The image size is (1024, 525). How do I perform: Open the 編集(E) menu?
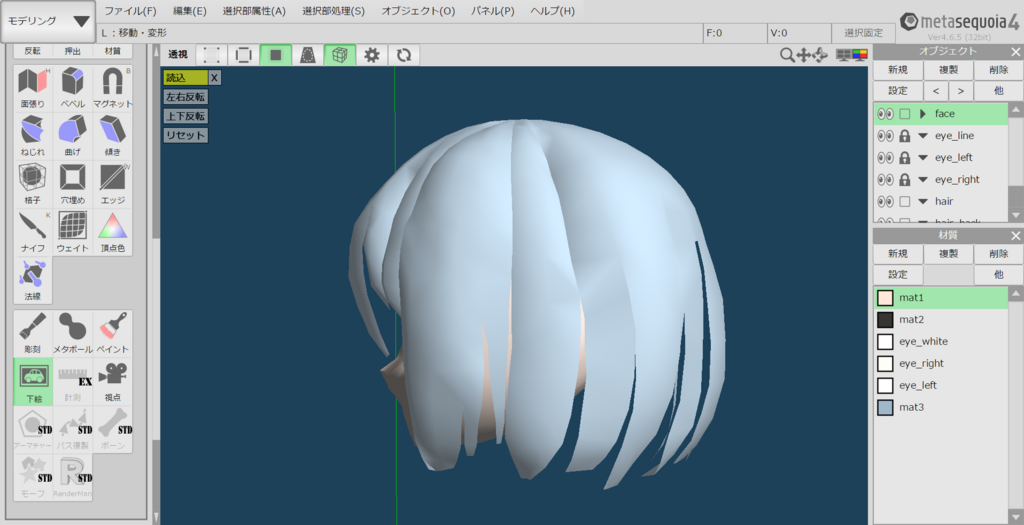click(x=189, y=11)
